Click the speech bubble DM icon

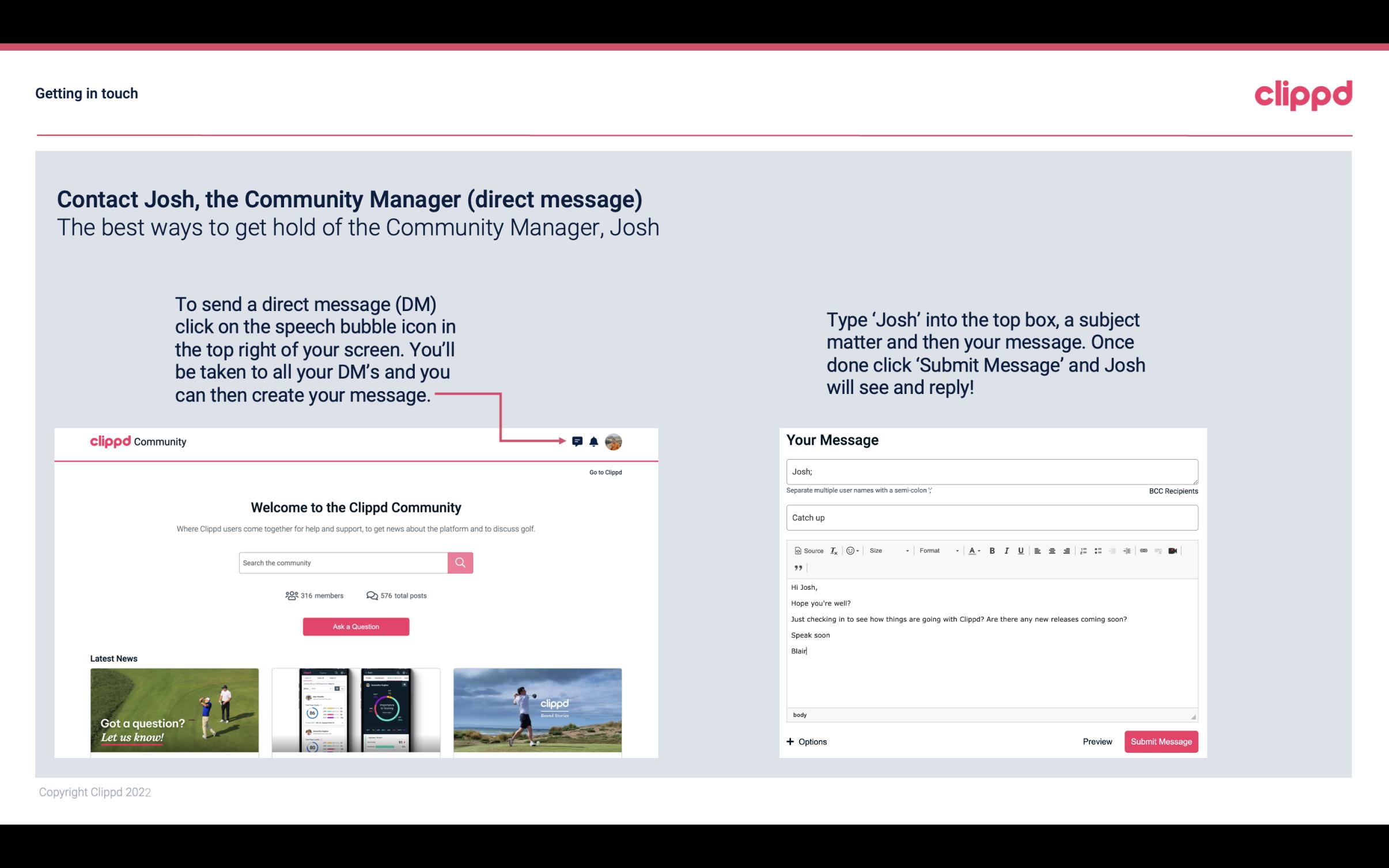point(577,441)
